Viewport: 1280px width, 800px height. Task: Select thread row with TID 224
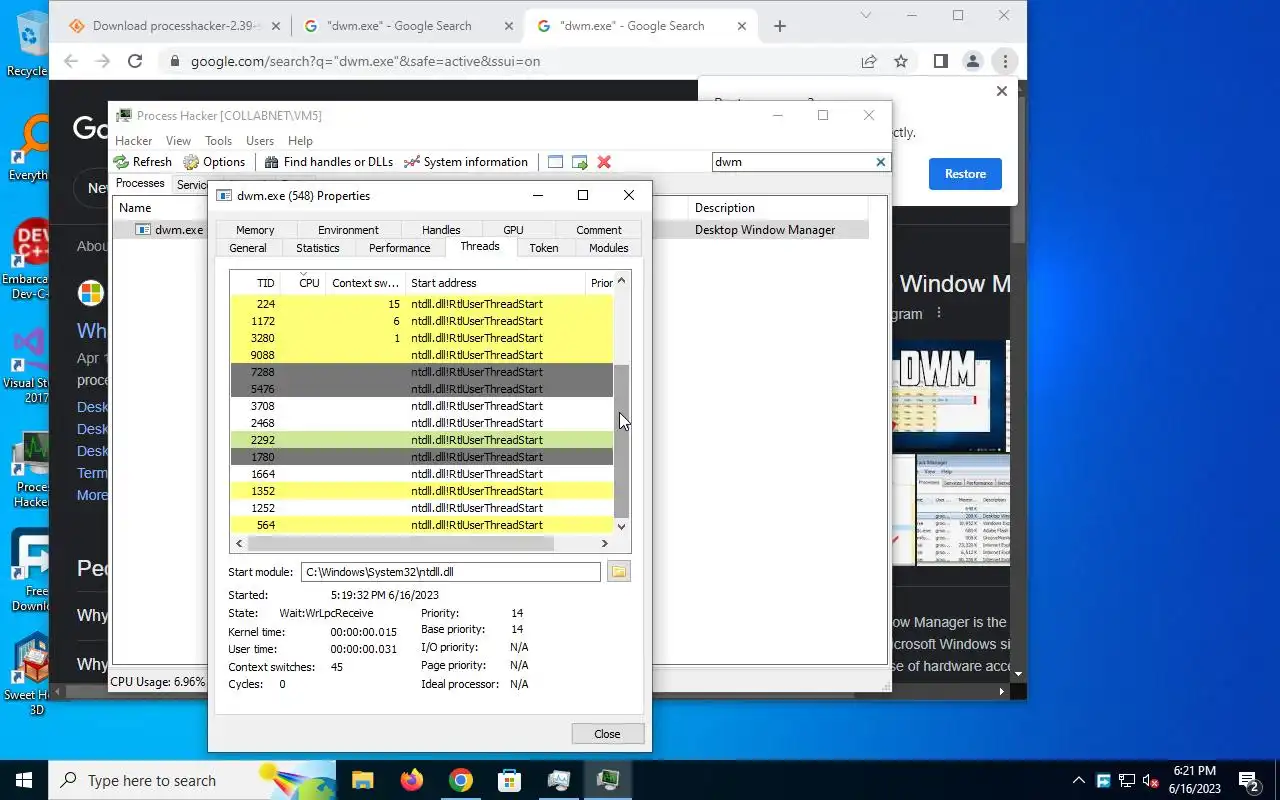[x=421, y=304]
